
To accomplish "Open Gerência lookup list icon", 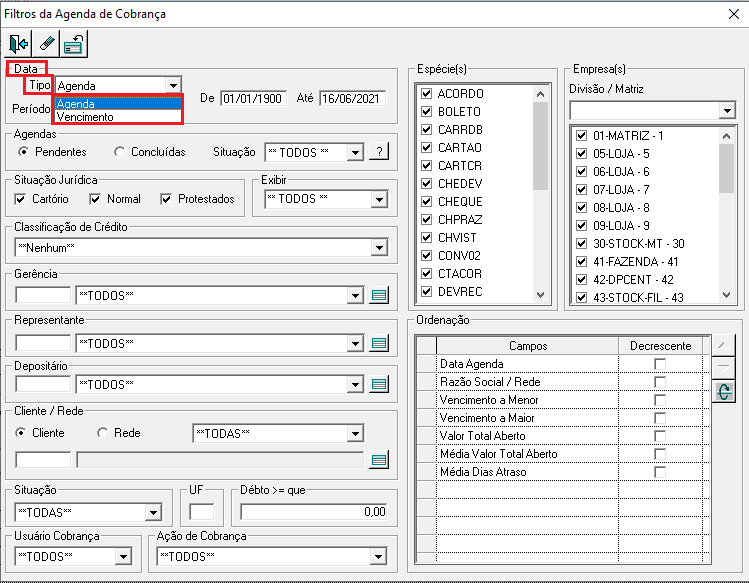I will (x=379, y=296).
